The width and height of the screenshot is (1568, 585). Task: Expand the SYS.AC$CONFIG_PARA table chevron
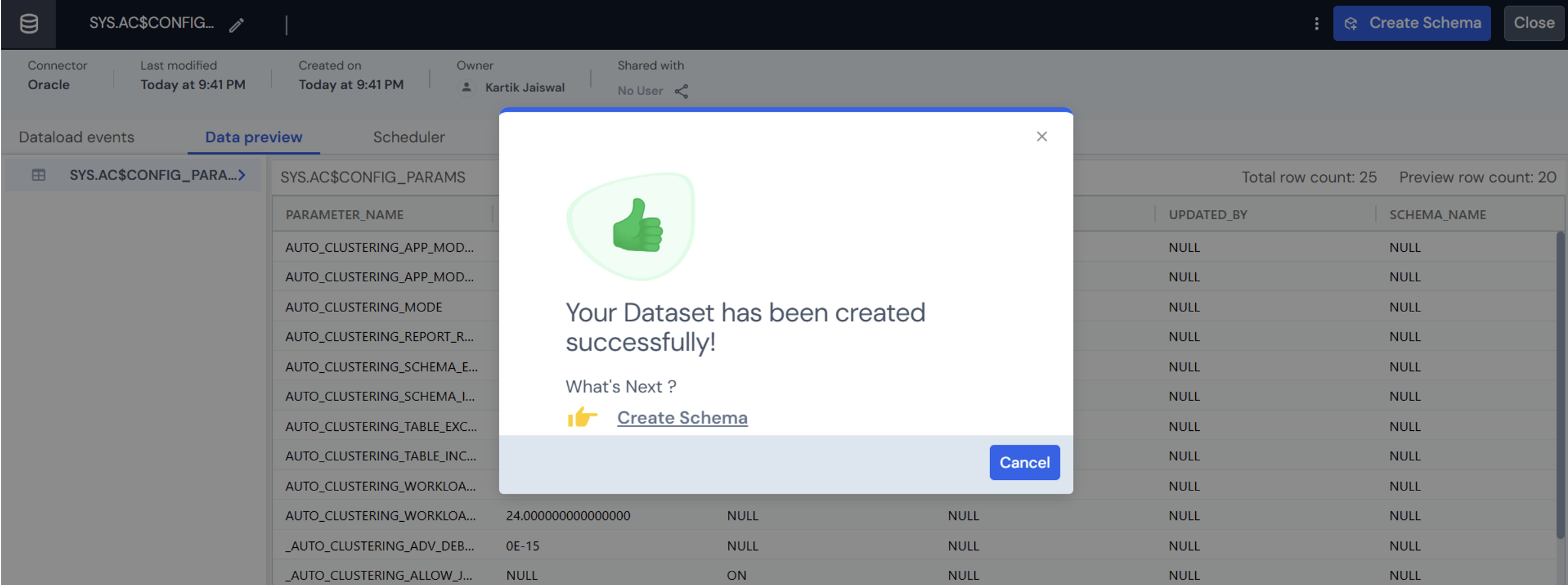242,175
